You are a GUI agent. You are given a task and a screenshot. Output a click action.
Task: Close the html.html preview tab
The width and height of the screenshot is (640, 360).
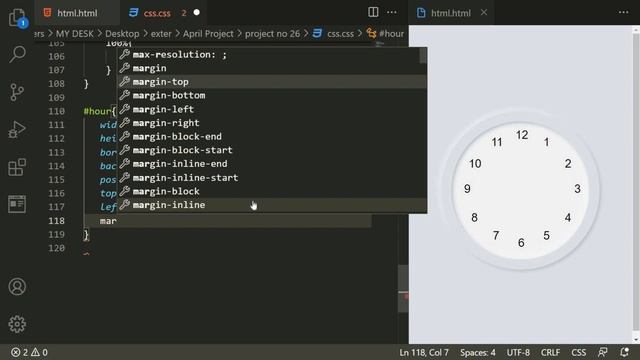click(x=484, y=13)
